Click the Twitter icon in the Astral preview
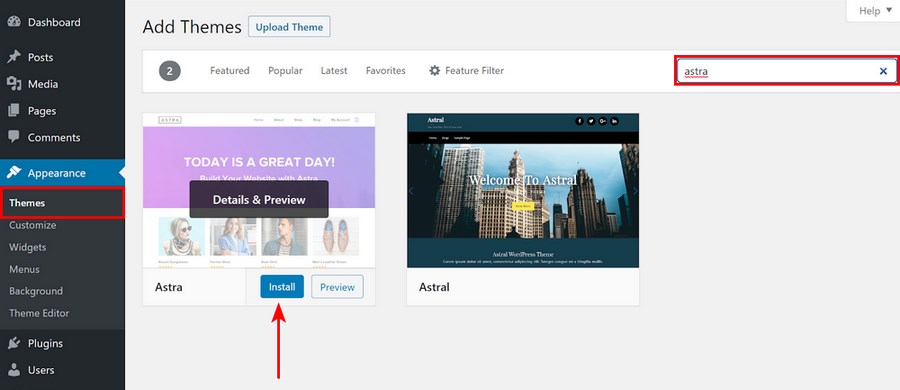This screenshot has width=900, height=390. point(591,121)
